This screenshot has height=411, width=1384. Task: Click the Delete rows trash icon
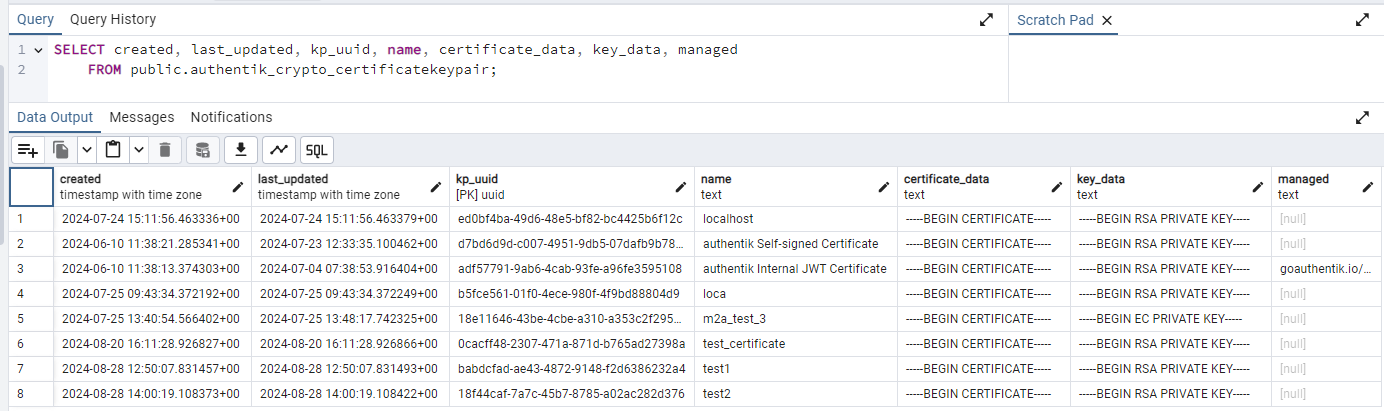tap(165, 150)
